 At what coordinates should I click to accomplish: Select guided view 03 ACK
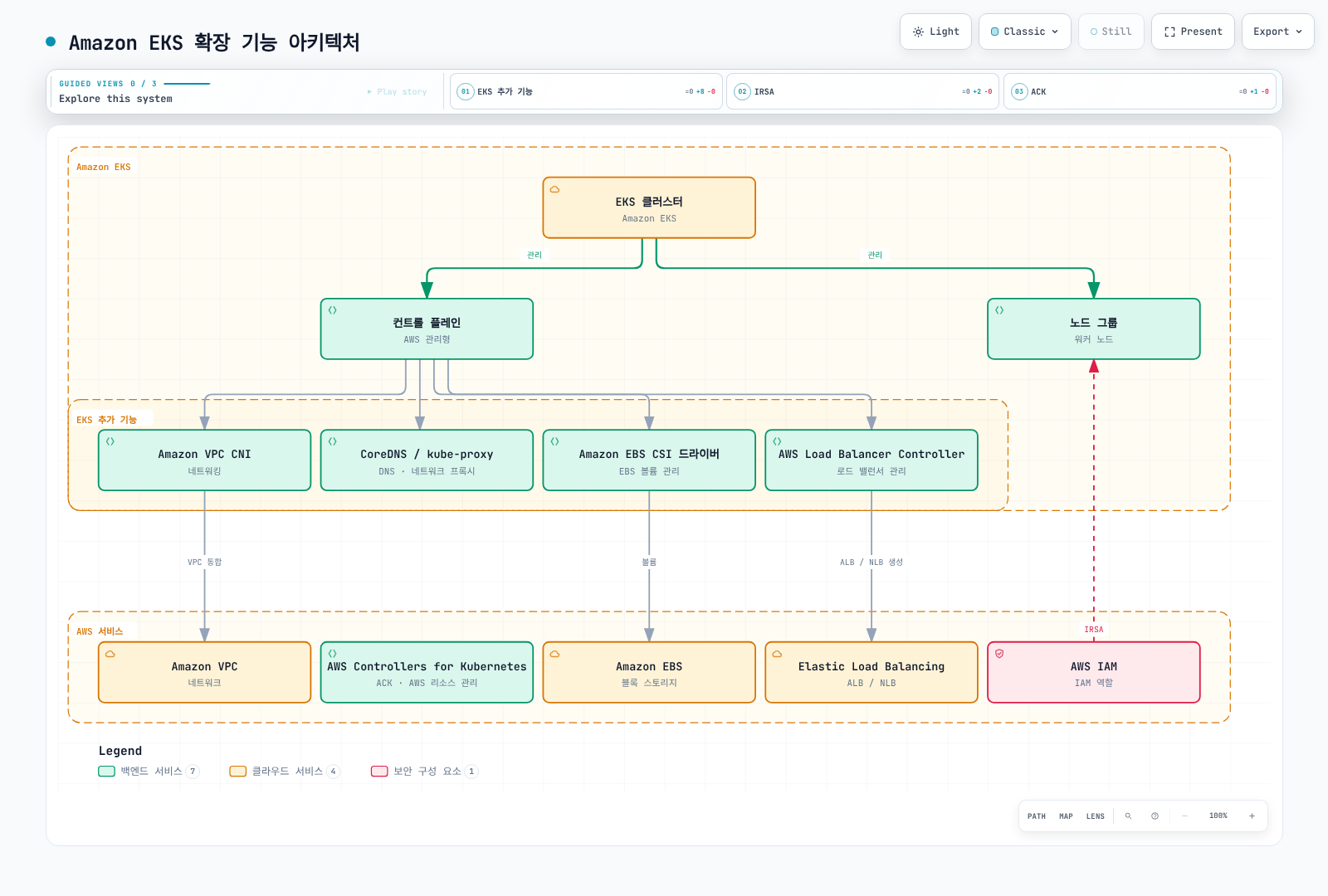click(x=1140, y=91)
